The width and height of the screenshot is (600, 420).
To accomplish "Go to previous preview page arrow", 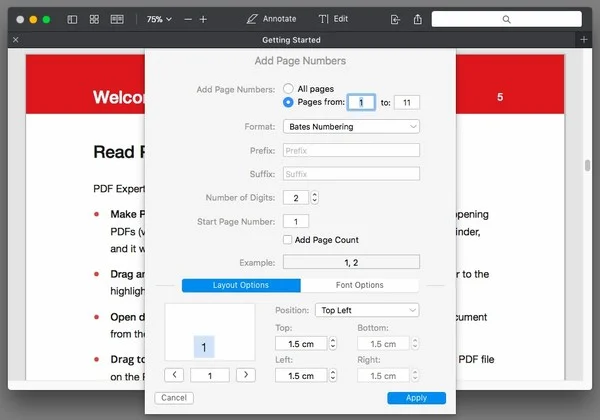I will pos(174,375).
